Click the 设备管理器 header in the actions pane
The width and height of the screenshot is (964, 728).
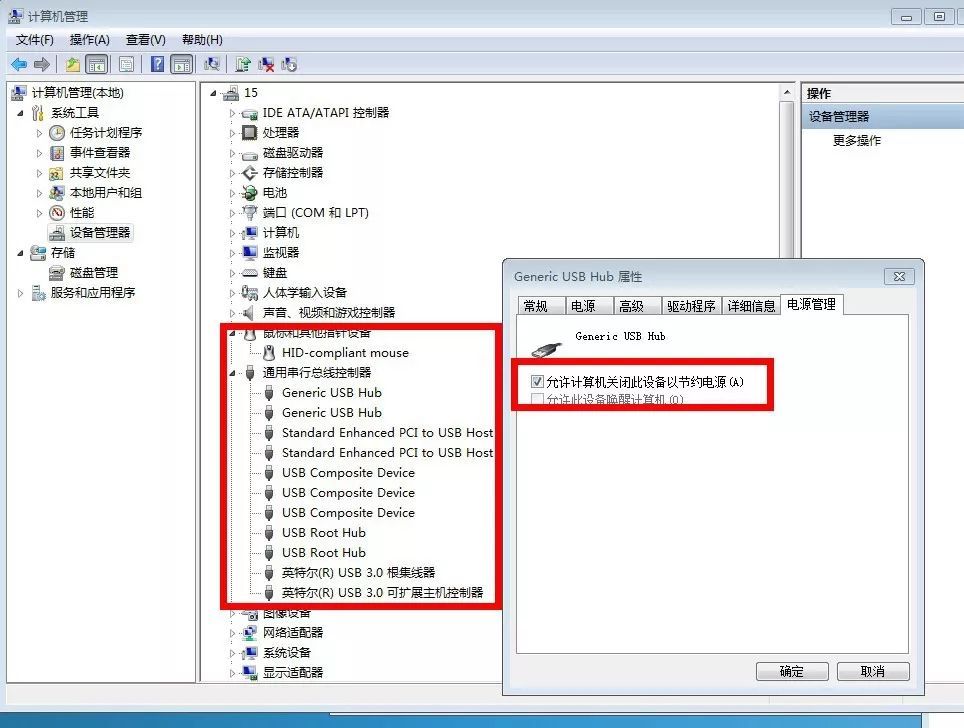point(882,116)
